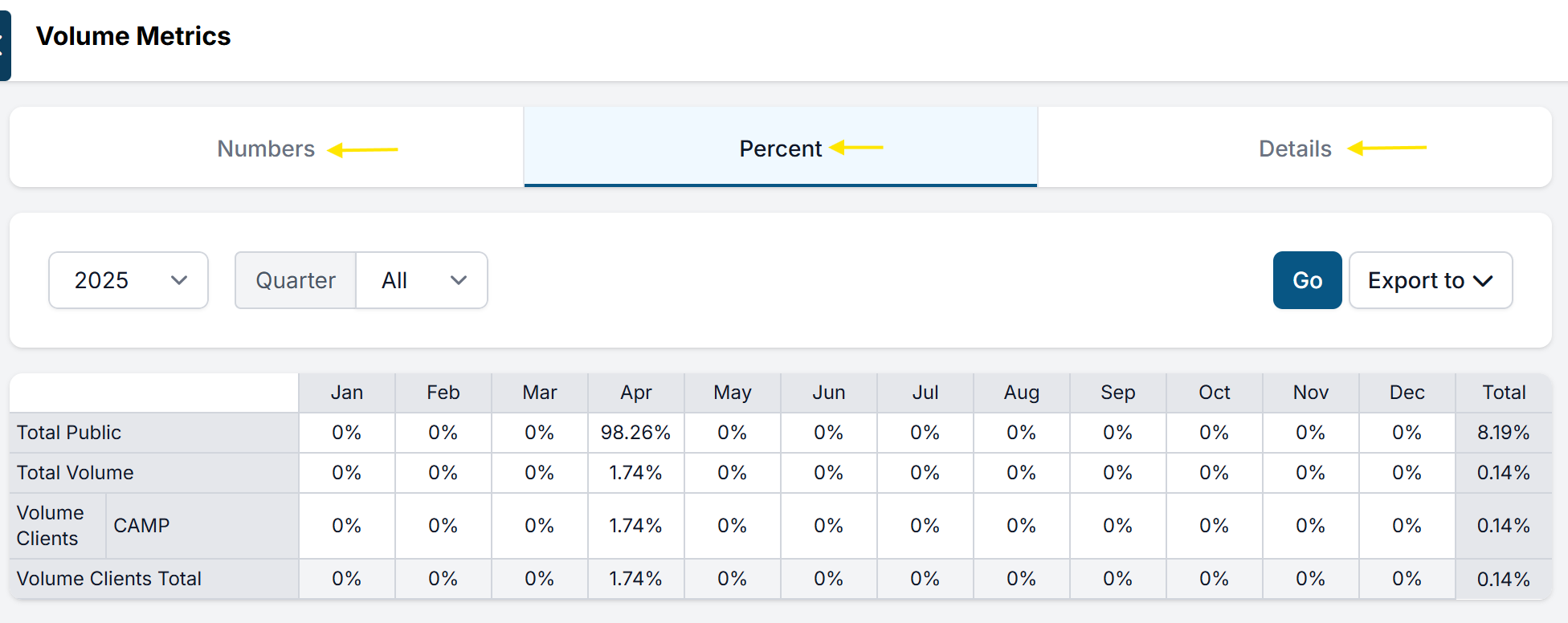
Task: Click the Go button
Action: [x=1307, y=280]
